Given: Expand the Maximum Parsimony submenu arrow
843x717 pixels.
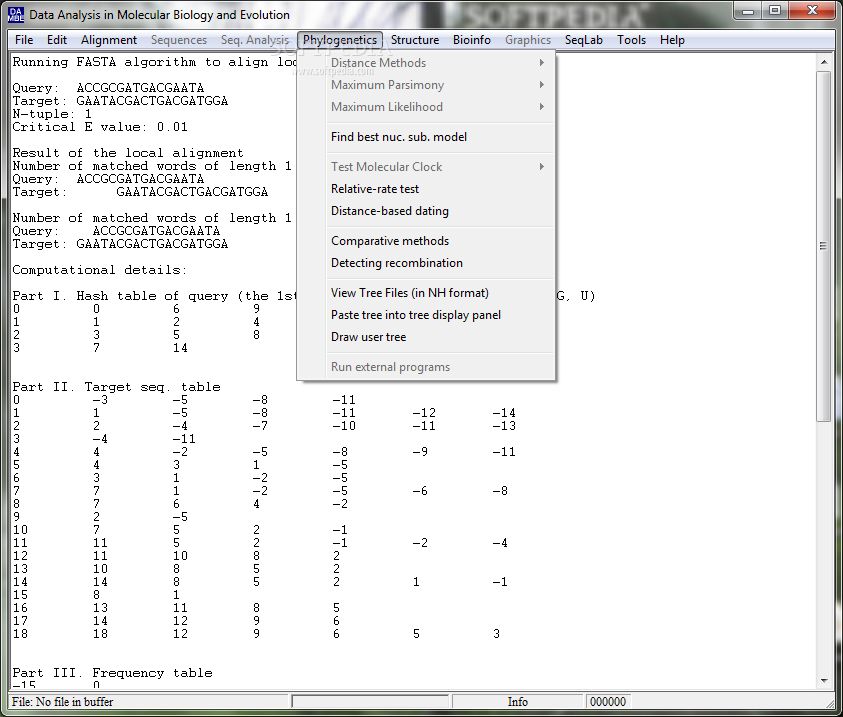Looking at the screenshot, I should pos(541,85).
